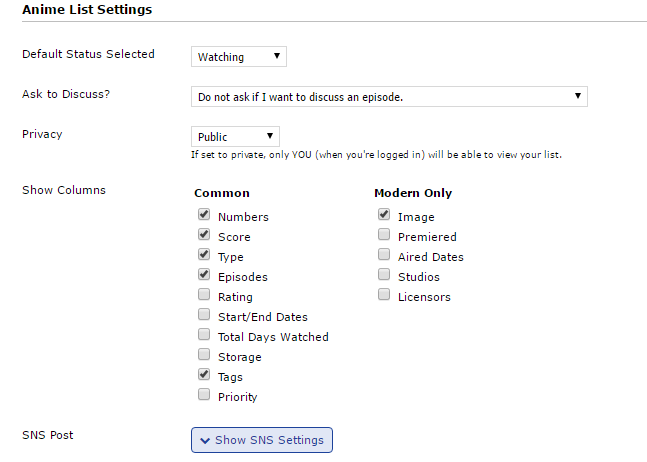Enable Total Days Watched column
Screen dimensions: 647x462
(x=204, y=335)
